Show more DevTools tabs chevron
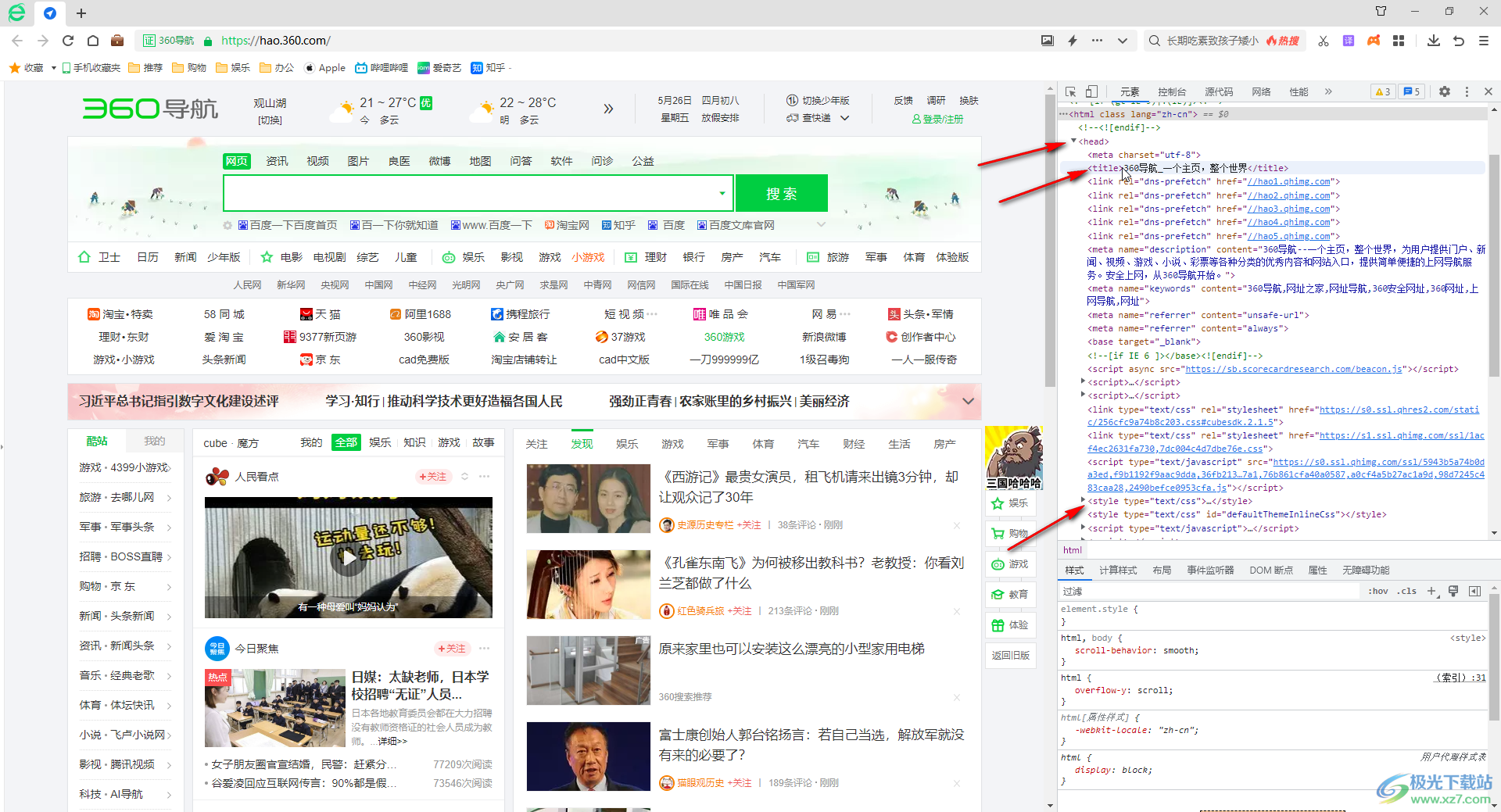Screen dimensions: 1501x812 point(1328,91)
